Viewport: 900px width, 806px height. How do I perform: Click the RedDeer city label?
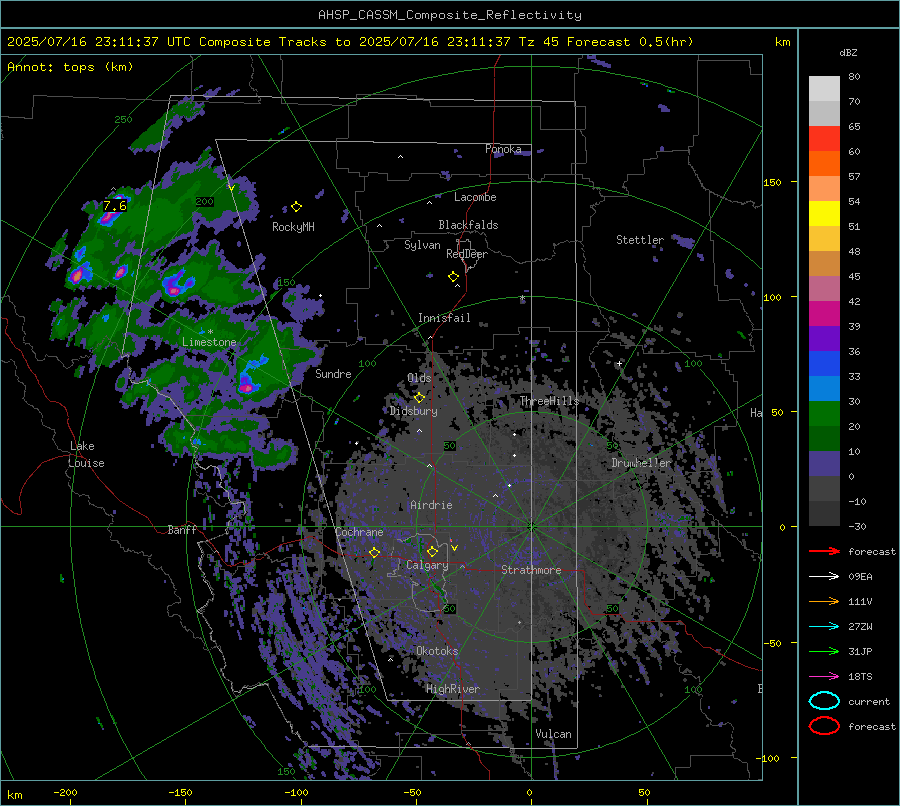click(467, 254)
